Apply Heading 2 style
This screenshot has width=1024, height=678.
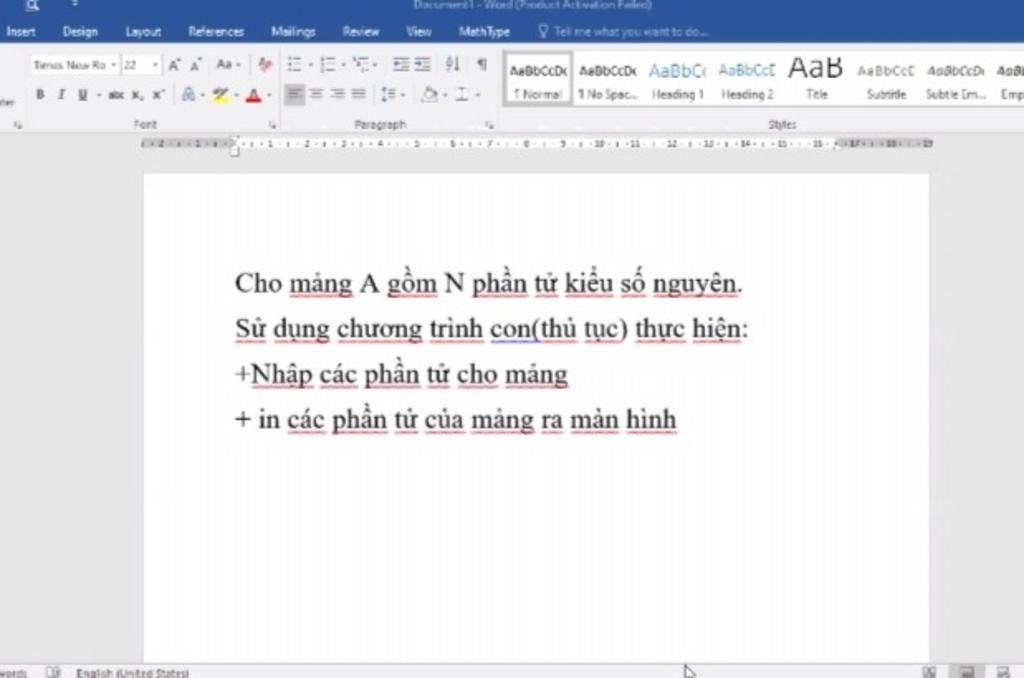pyautogui.click(x=747, y=79)
